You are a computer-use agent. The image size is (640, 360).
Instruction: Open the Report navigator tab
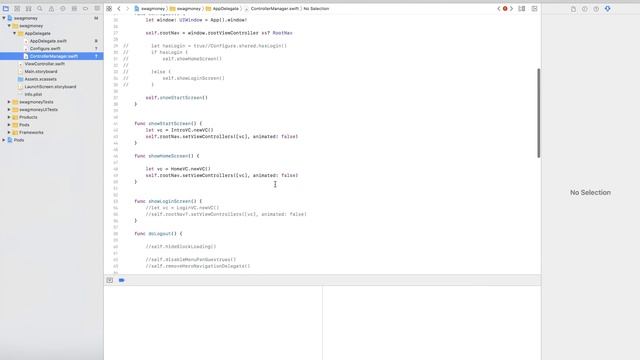tap(97, 9)
